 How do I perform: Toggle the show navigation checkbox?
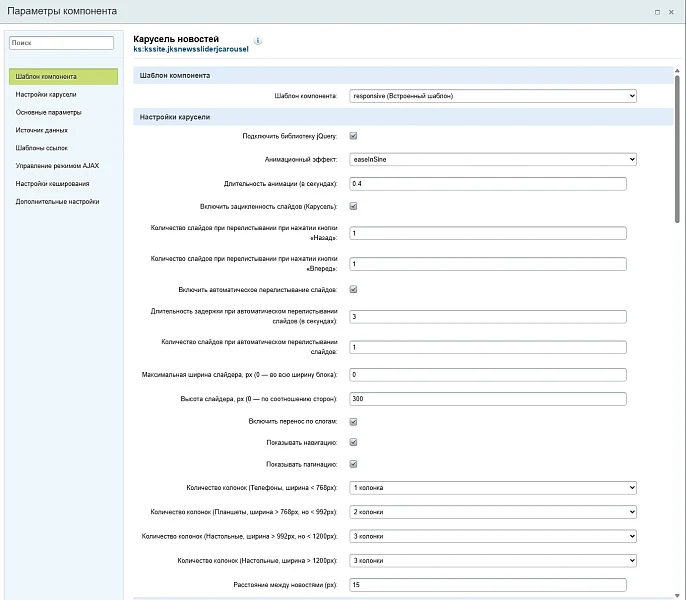click(x=354, y=442)
